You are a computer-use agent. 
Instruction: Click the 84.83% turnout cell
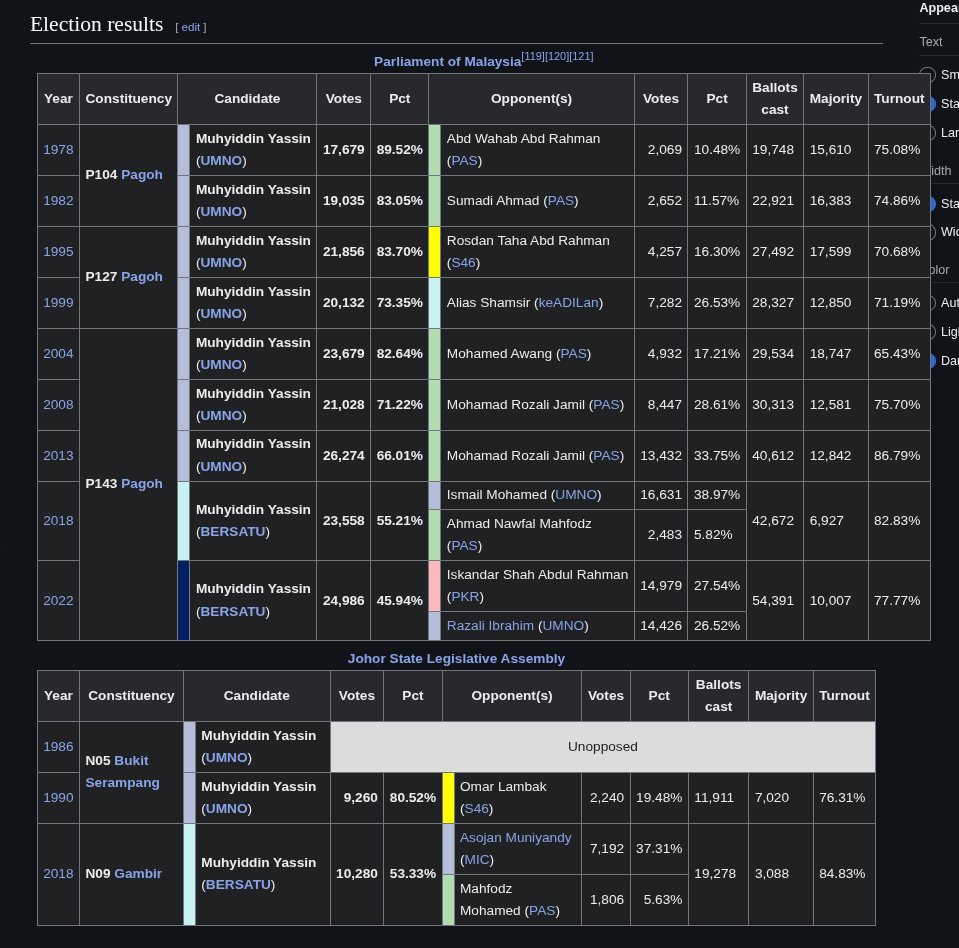tap(844, 873)
